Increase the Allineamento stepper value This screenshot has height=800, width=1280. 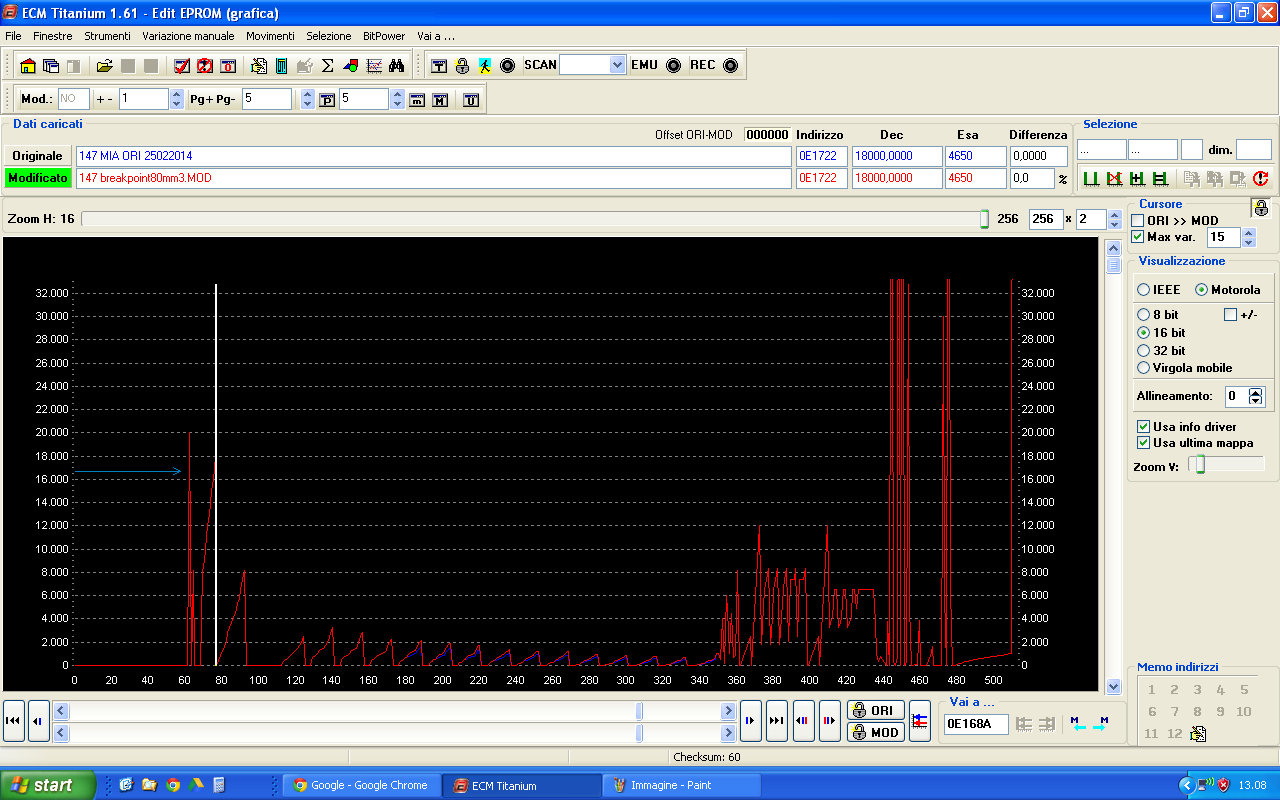pos(1257,392)
